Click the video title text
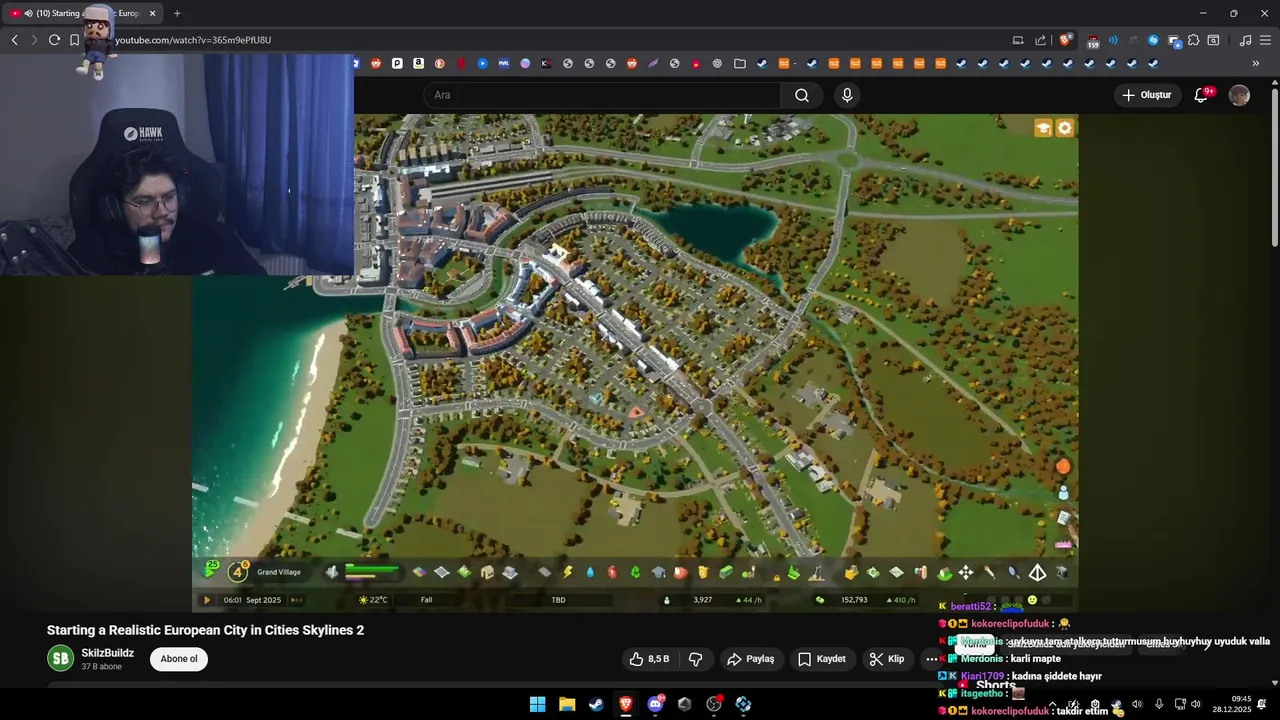 pos(205,630)
